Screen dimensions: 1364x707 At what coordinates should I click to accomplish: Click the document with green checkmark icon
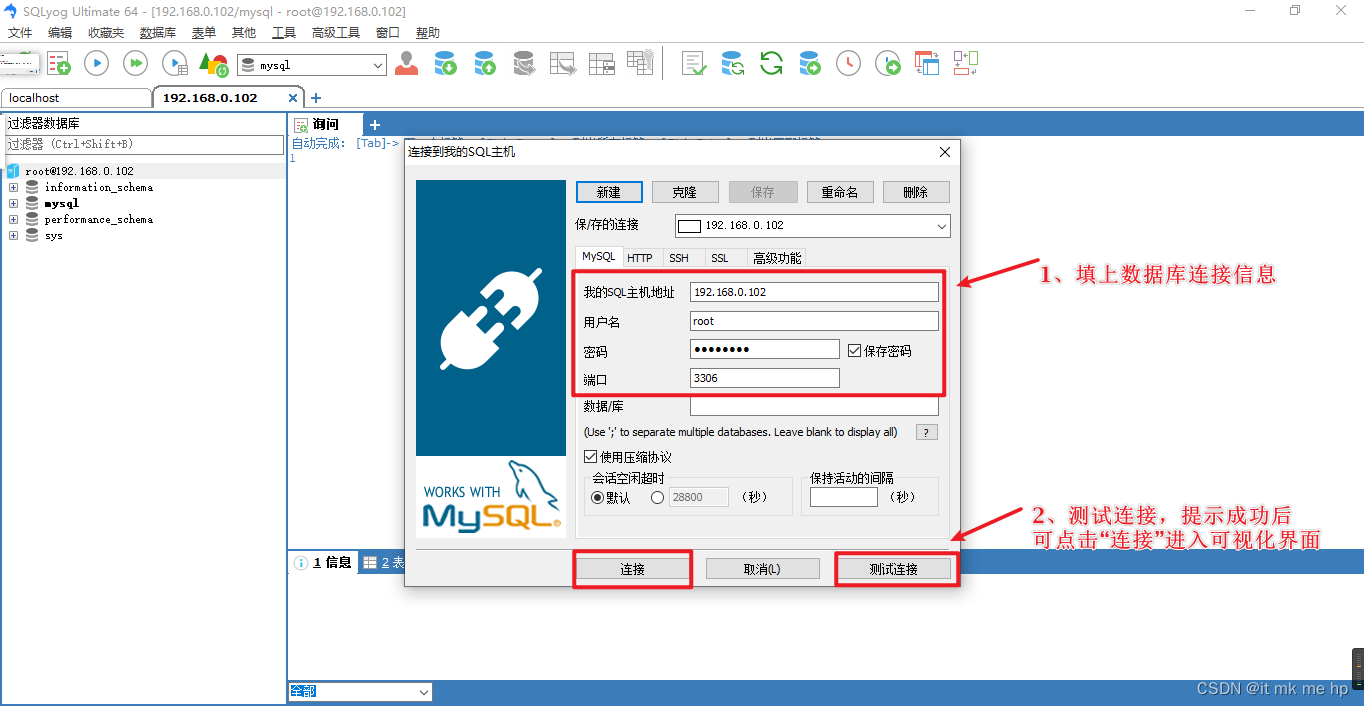tap(694, 64)
